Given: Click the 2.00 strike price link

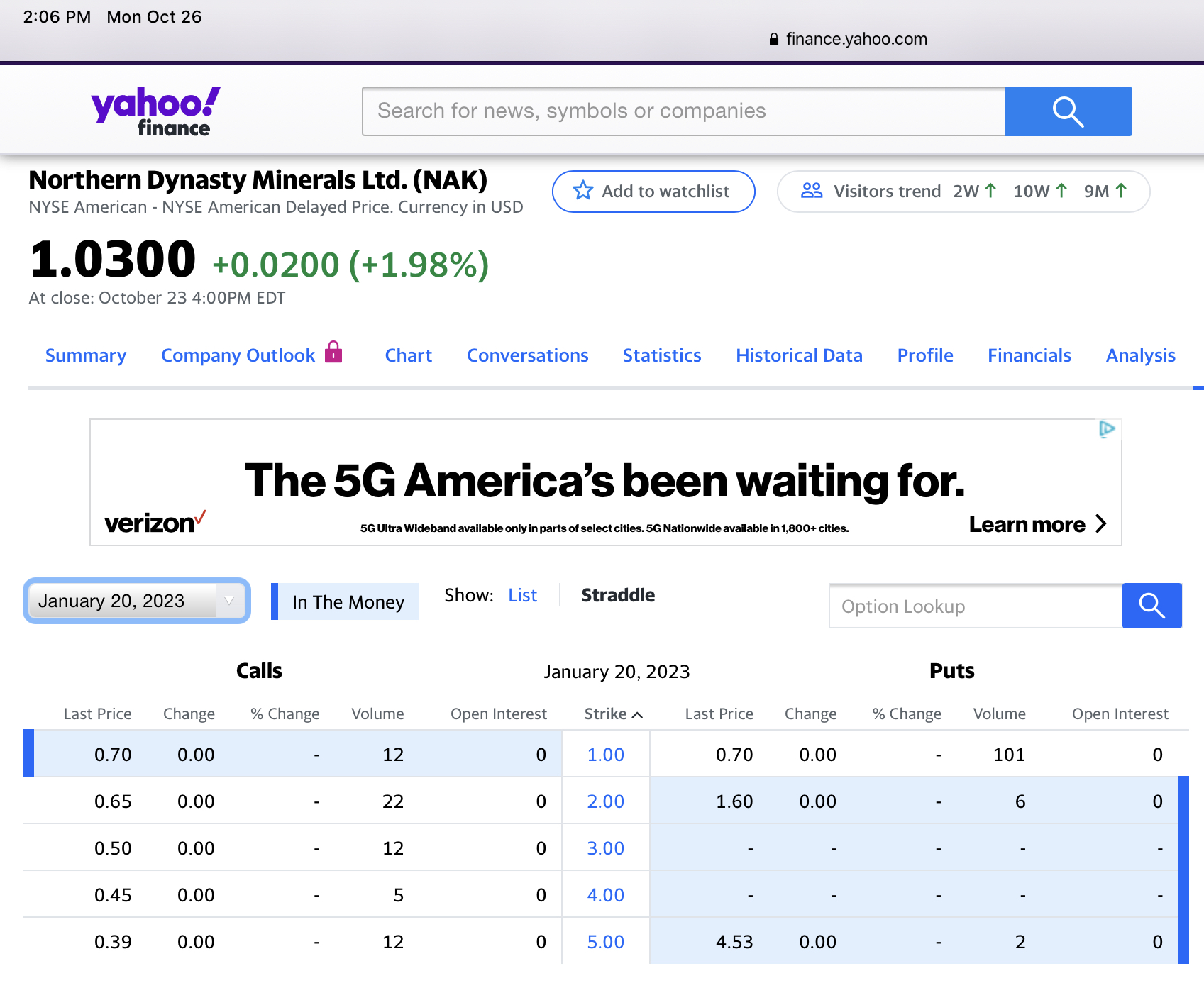Looking at the screenshot, I should coord(605,801).
